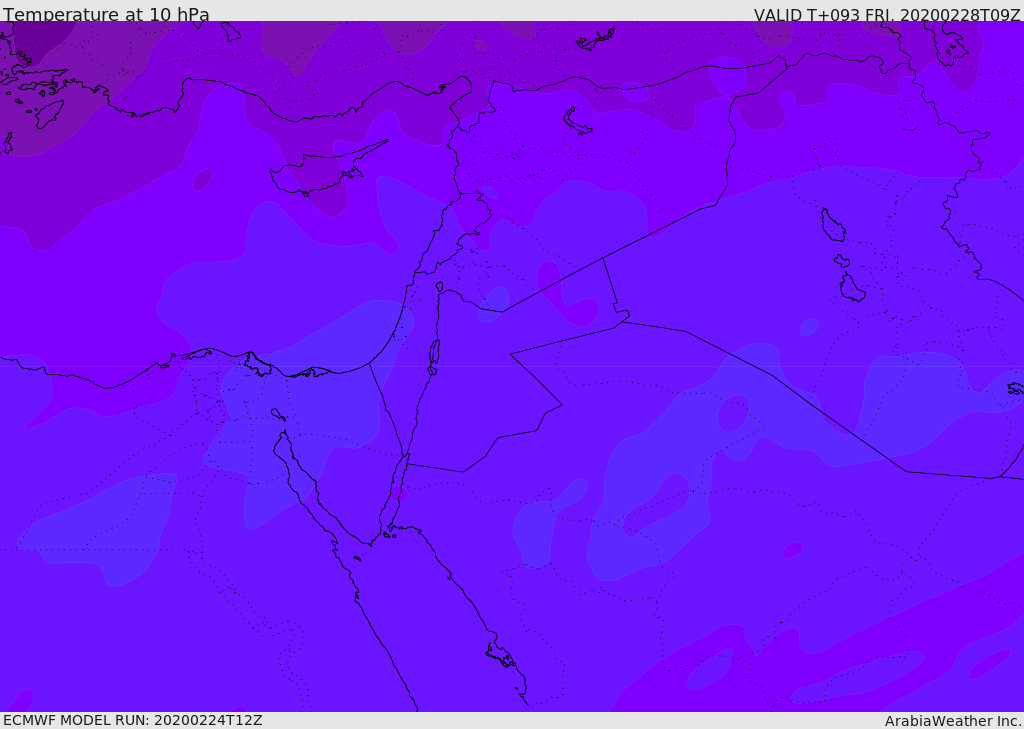The height and width of the screenshot is (729, 1024).
Task: Click the 'Temperature at 10 hPa' title text
Action: point(106,14)
